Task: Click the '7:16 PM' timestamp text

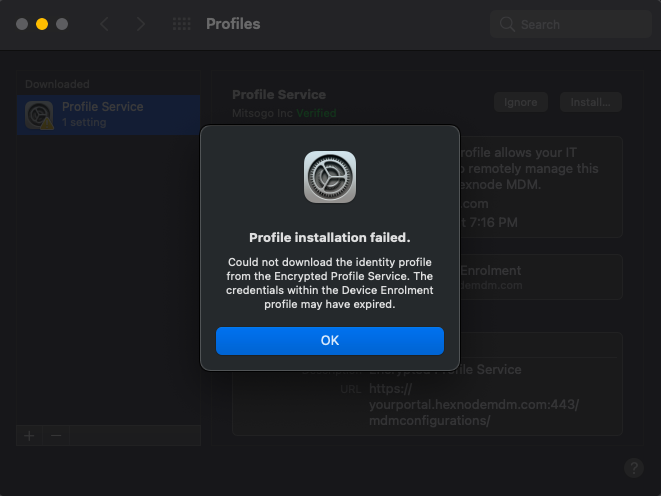Action: pos(494,223)
